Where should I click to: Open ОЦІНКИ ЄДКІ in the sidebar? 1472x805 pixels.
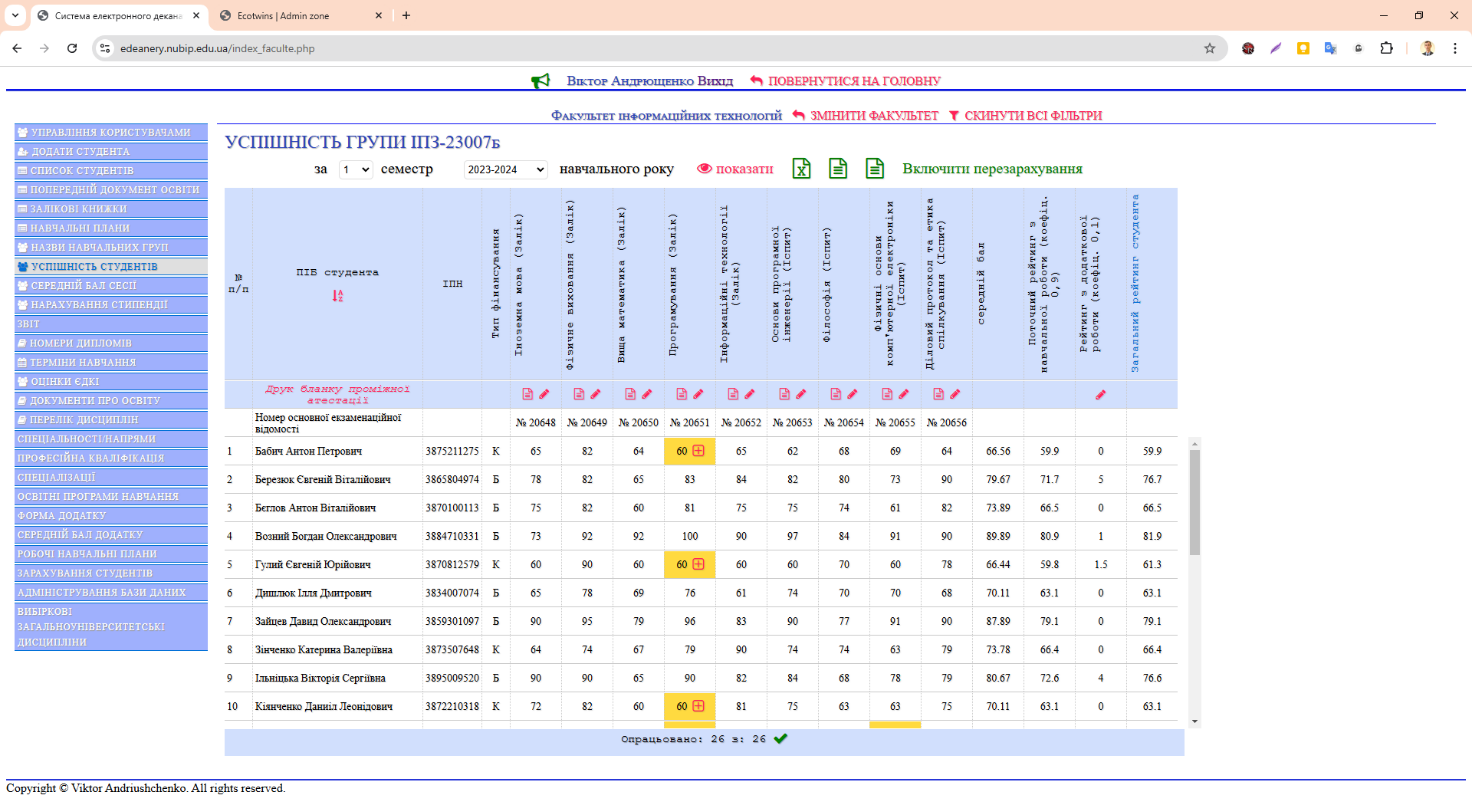coord(111,381)
